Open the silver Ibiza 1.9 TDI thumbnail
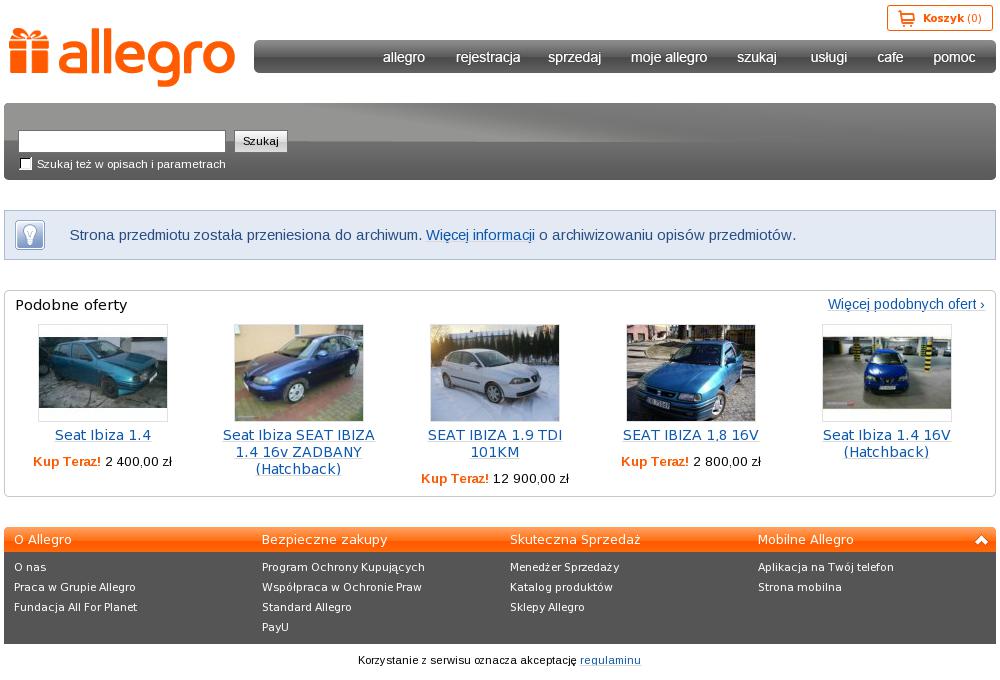This screenshot has height=680, width=1000. [494, 373]
